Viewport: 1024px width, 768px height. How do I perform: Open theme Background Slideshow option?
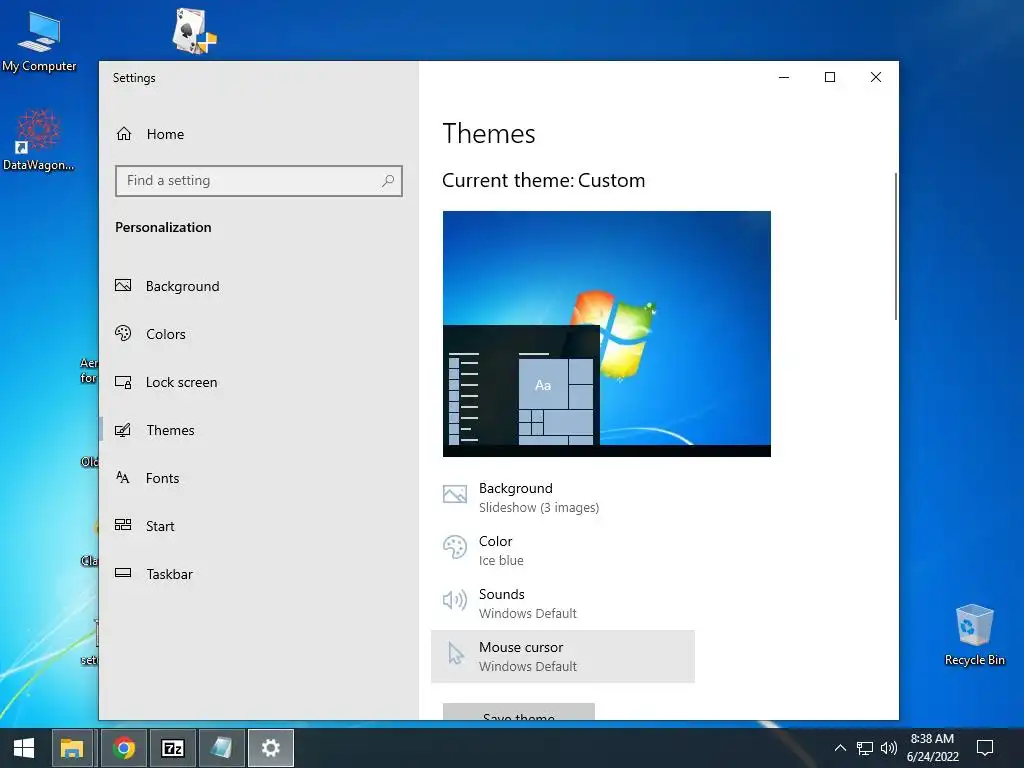click(x=562, y=498)
